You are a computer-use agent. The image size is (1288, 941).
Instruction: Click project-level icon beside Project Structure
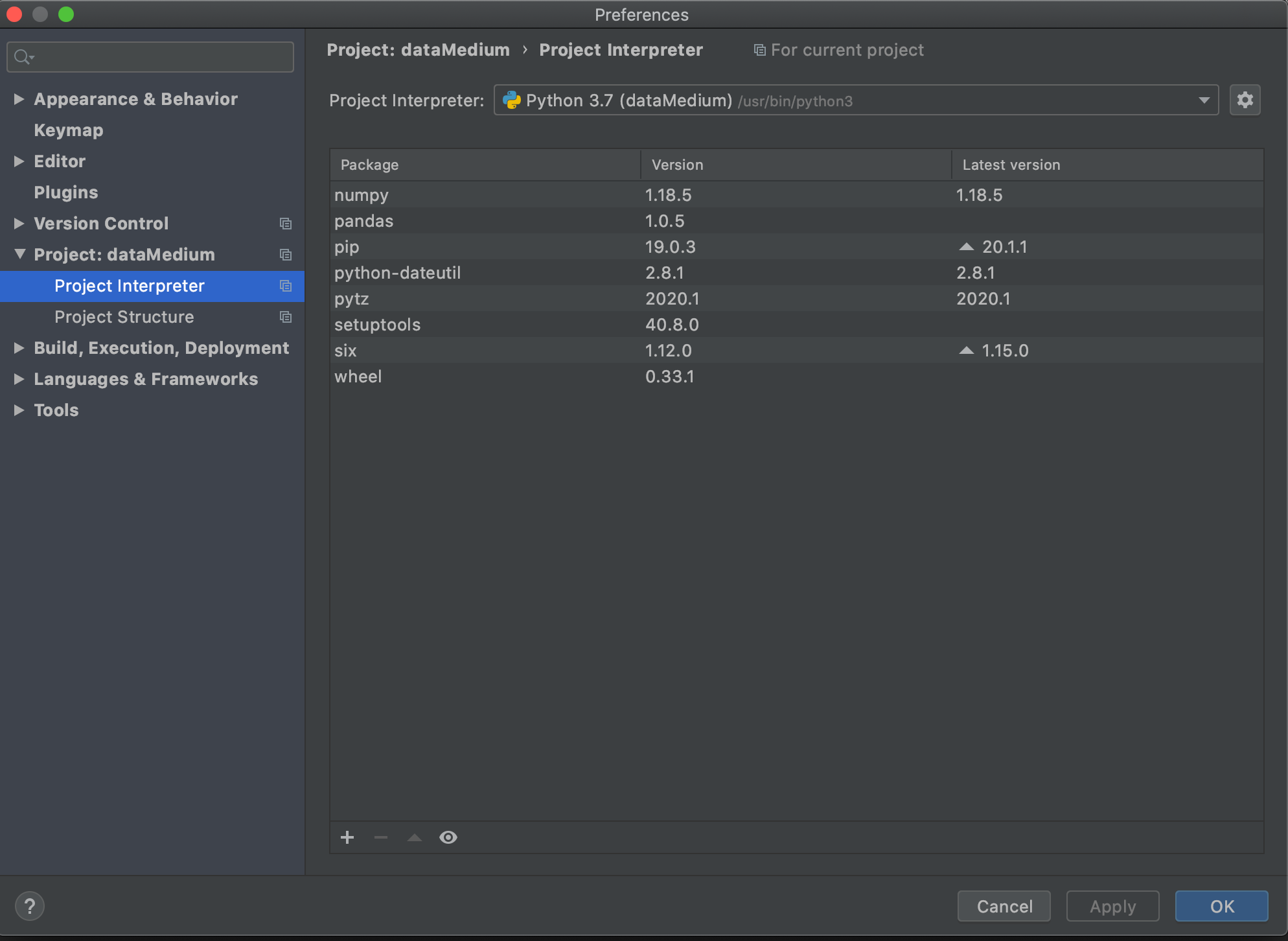click(x=286, y=317)
